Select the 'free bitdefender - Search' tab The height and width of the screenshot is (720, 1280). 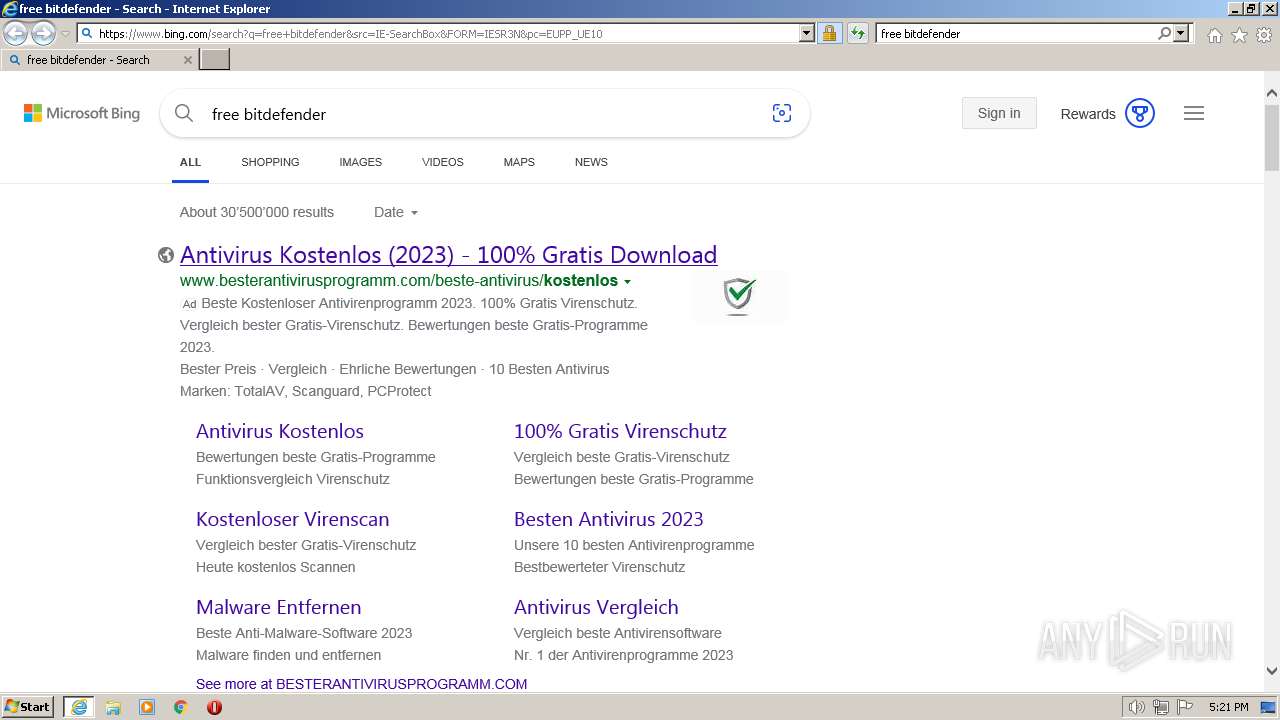[98, 60]
